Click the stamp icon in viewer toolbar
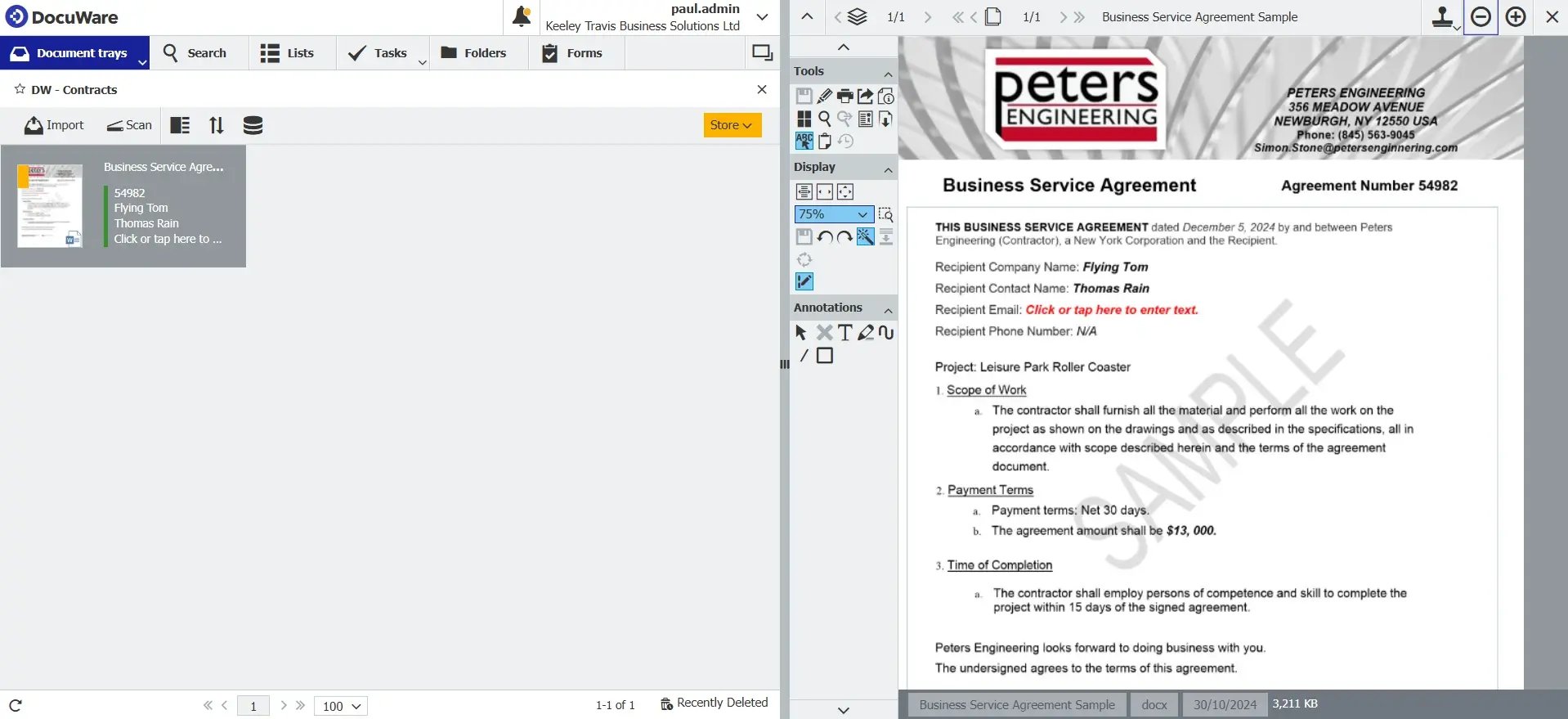This screenshot has height=719, width=1568. tap(1443, 16)
